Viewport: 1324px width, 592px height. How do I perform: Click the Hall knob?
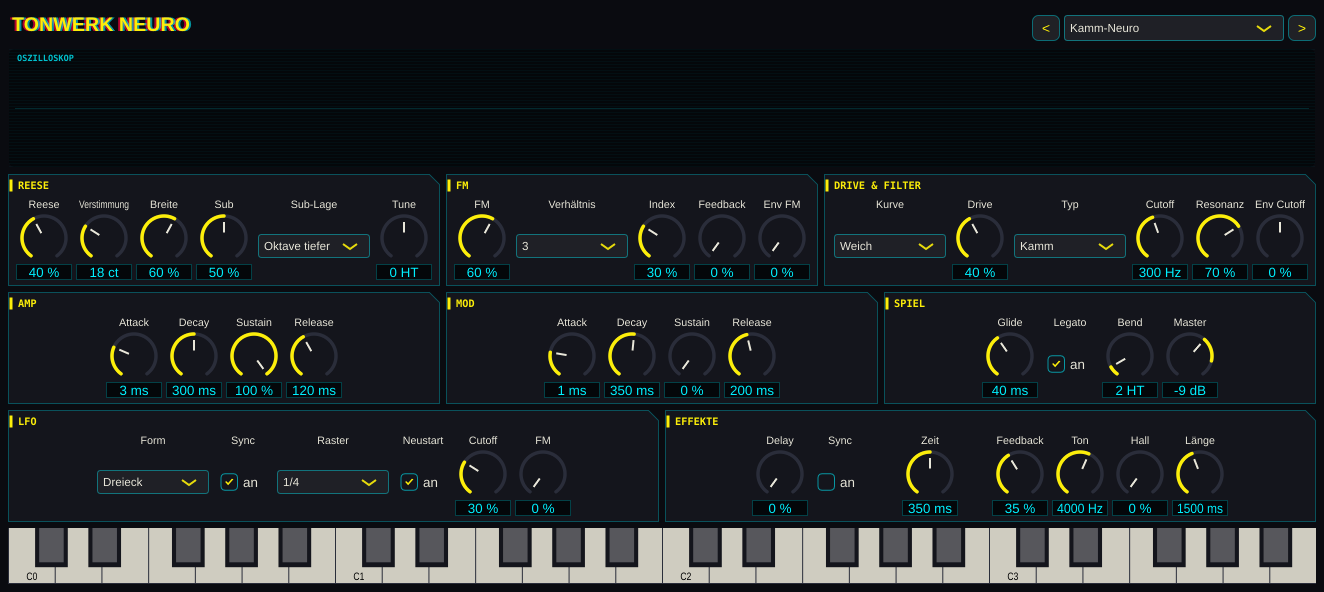(x=1140, y=474)
